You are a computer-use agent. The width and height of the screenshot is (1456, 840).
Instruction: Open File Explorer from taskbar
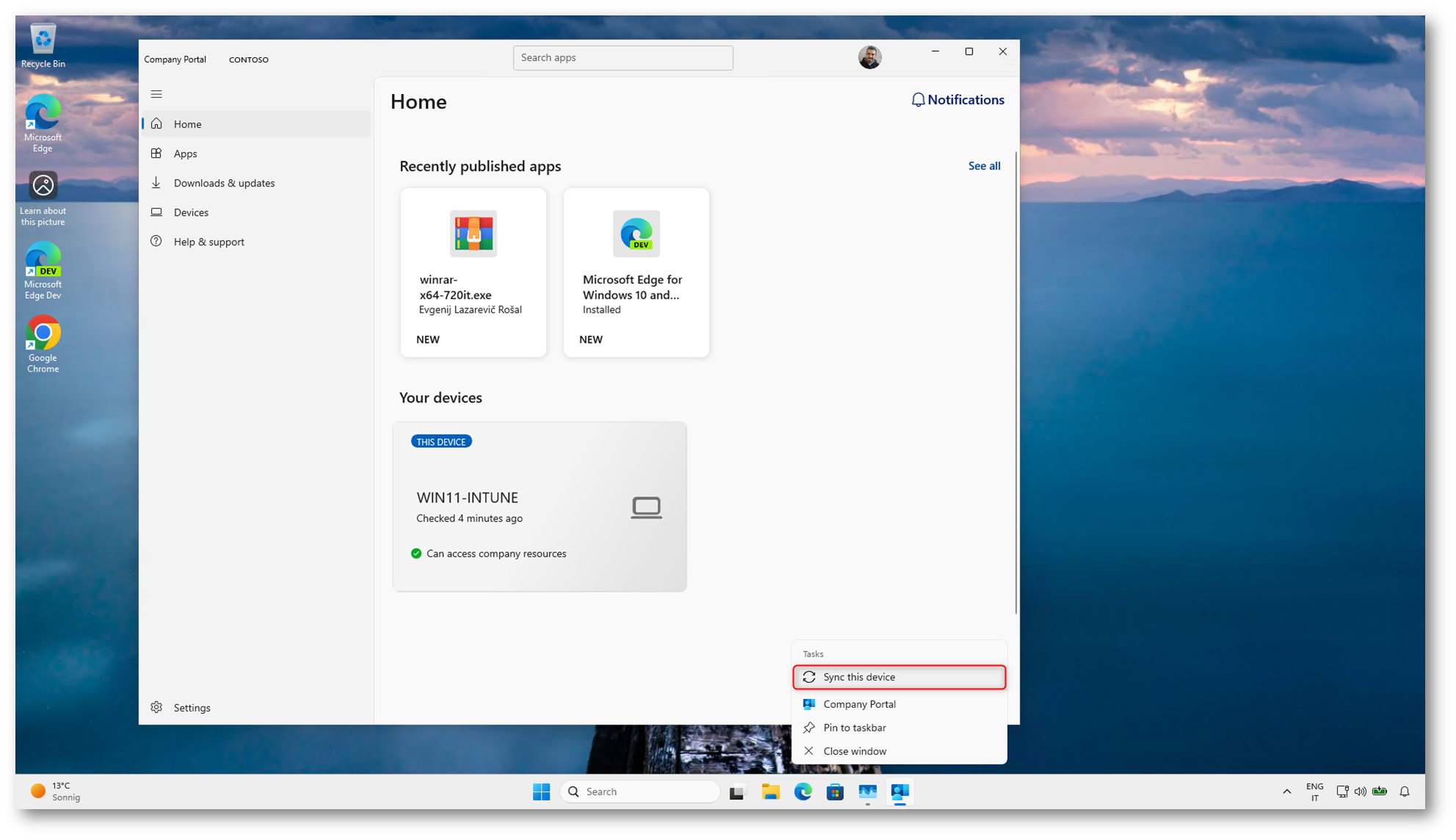coord(770,792)
